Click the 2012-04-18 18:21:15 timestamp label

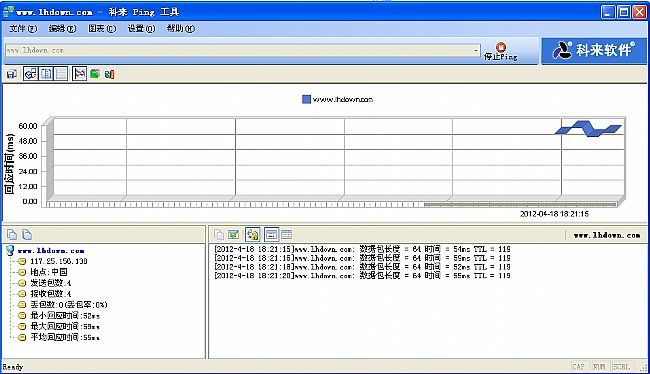pyautogui.click(x=554, y=214)
